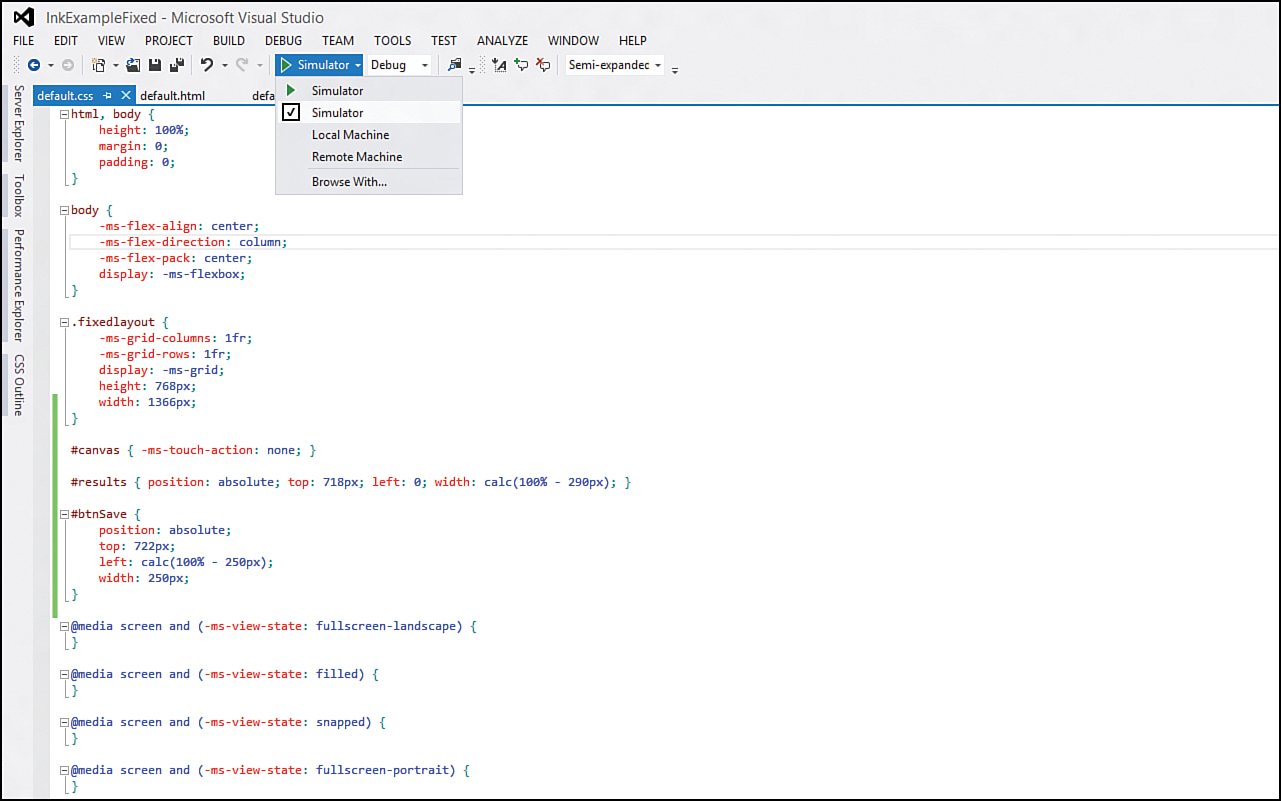Open the Performance Explorer side panel
The width and height of the screenshot is (1281, 801).
click(x=18, y=286)
